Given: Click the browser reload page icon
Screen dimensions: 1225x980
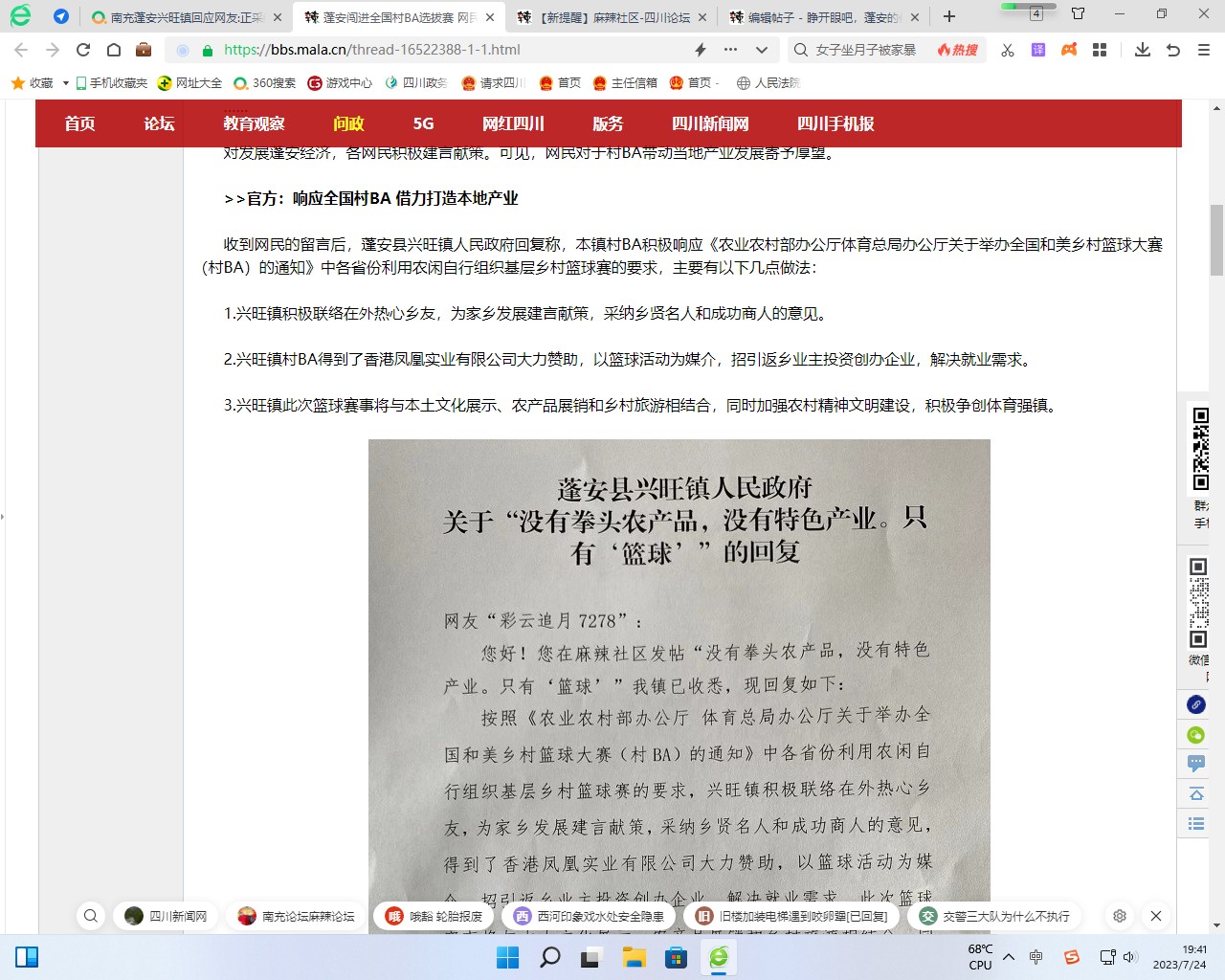Looking at the screenshot, I should (x=83, y=50).
